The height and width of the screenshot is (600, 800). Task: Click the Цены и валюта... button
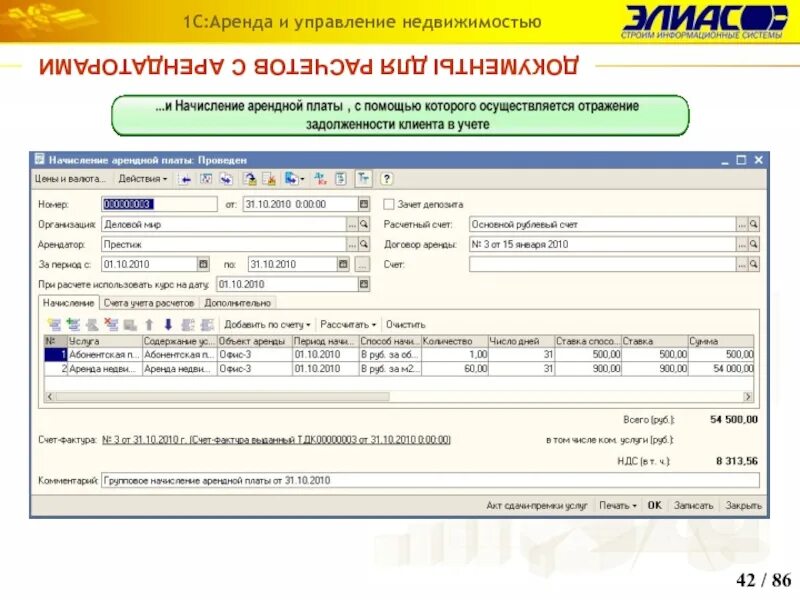tap(70, 179)
